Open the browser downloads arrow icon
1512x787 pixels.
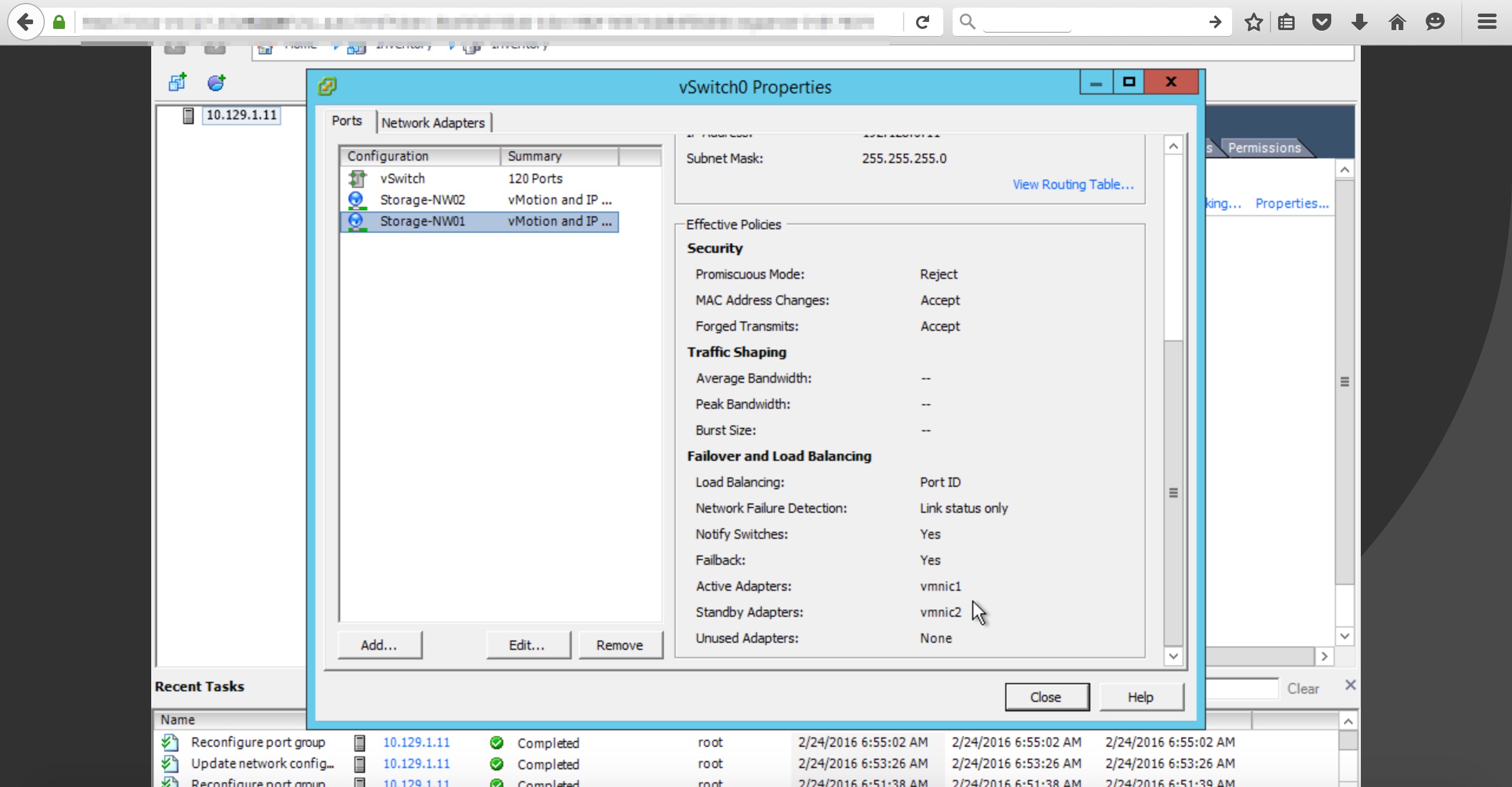pos(1359,22)
